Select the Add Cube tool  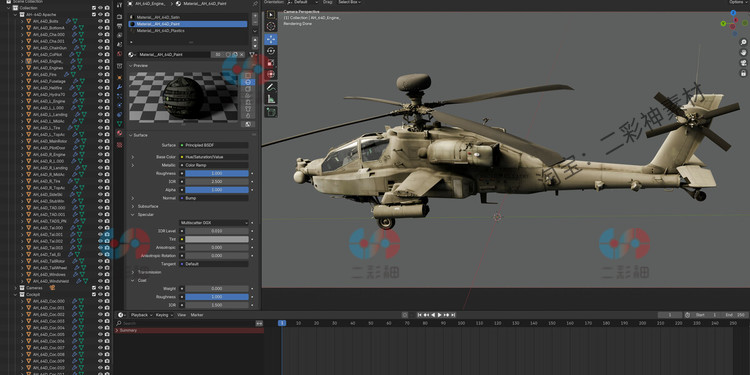coord(271,112)
